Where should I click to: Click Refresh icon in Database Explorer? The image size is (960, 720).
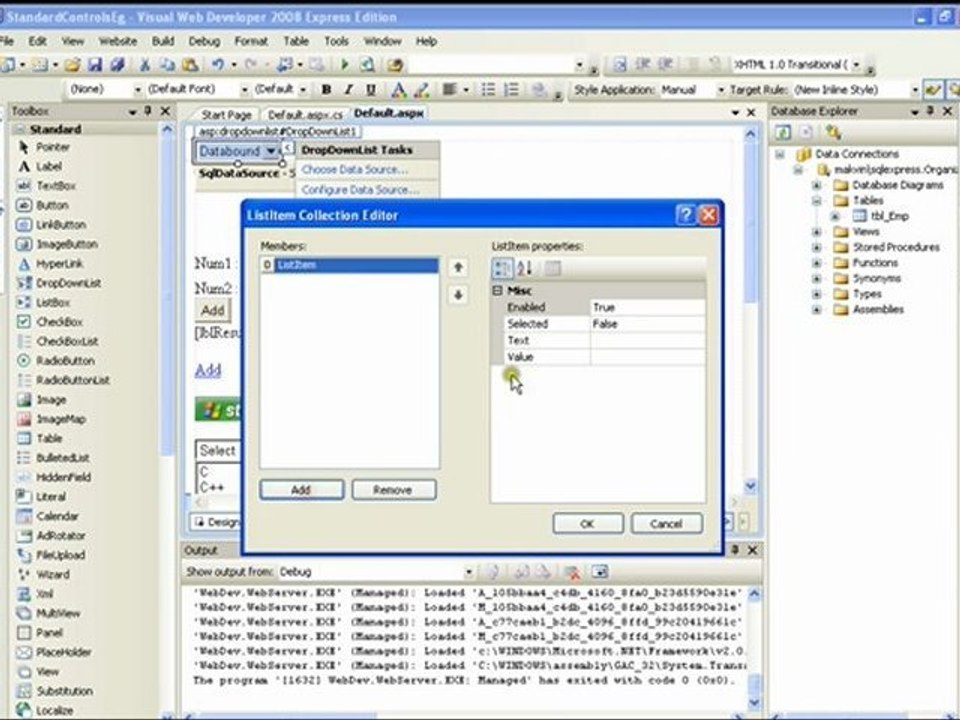tap(783, 132)
